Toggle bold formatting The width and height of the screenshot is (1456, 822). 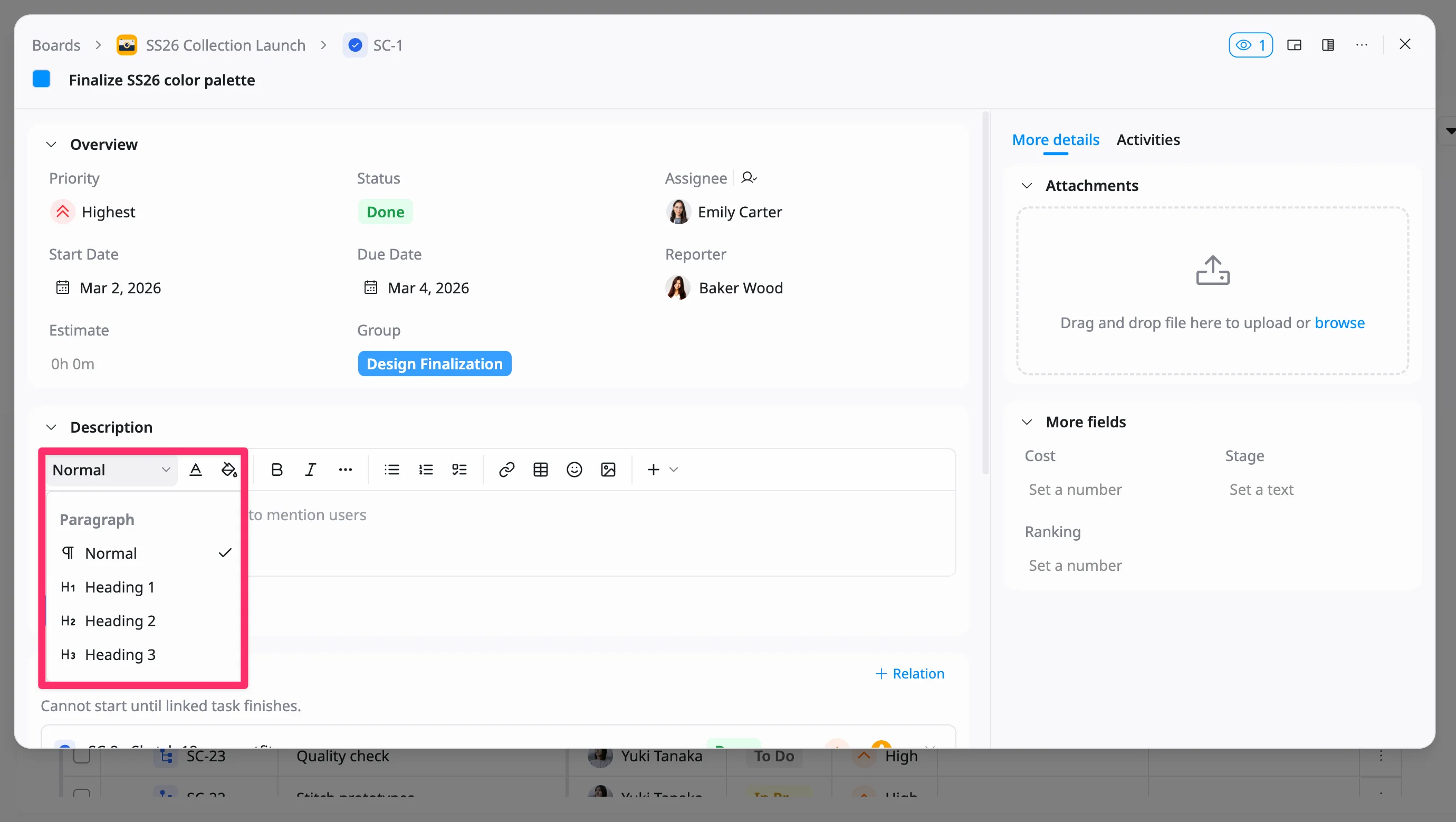click(277, 469)
